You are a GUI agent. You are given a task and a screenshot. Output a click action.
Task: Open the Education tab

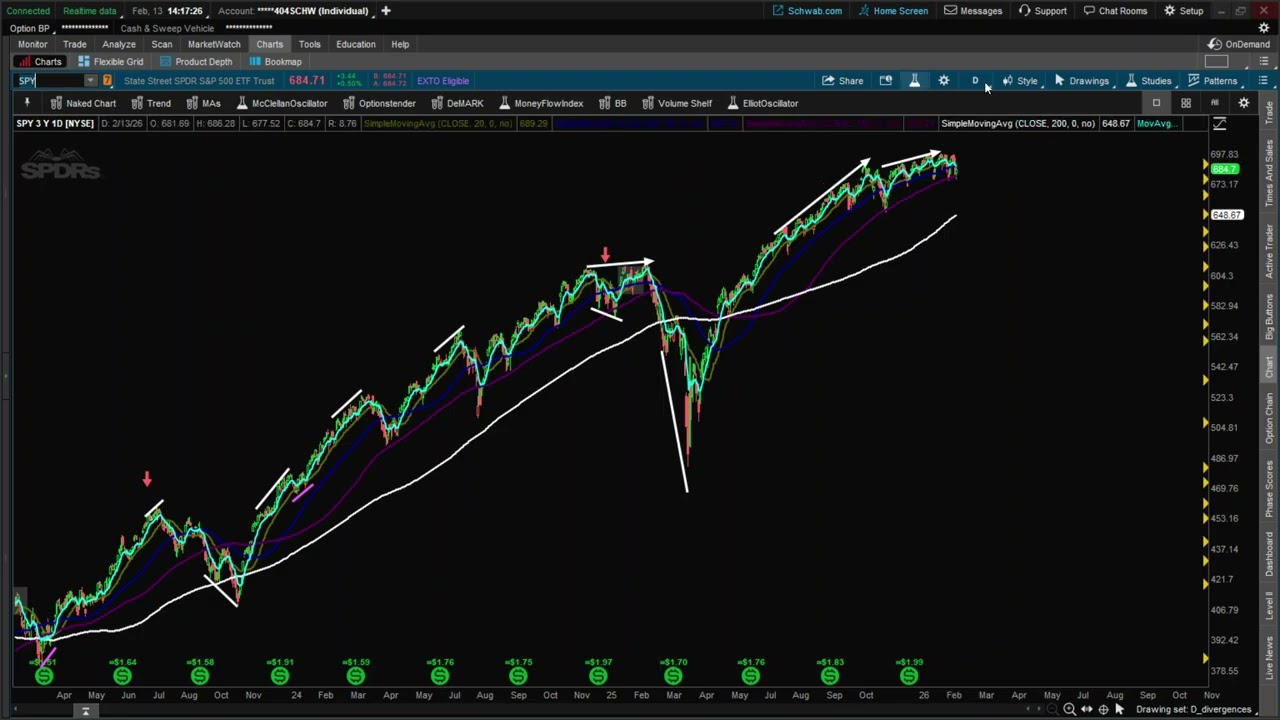(x=355, y=44)
